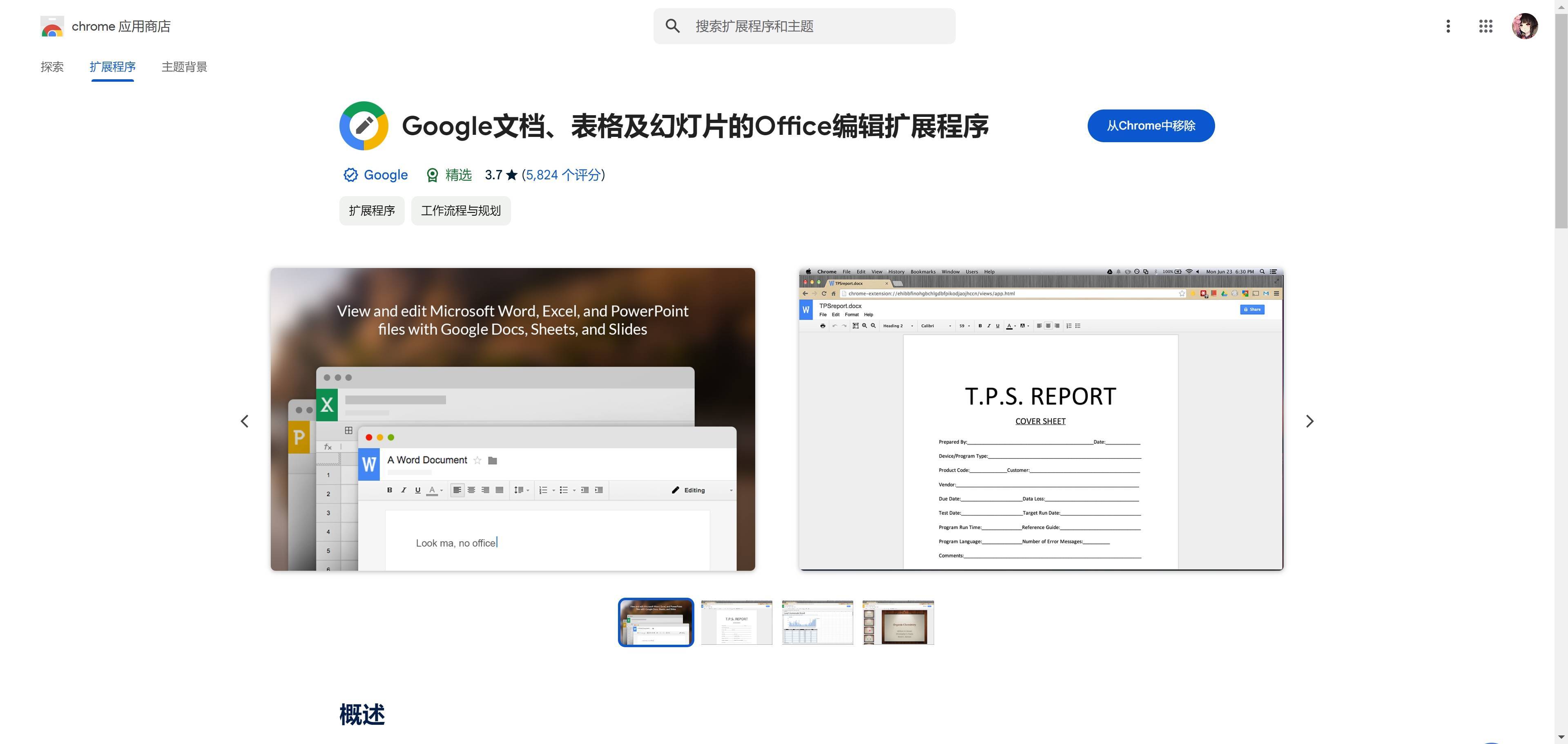Image resolution: width=1568 pixels, height=744 pixels.
Task: Click the extension title heading
Action: click(695, 126)
